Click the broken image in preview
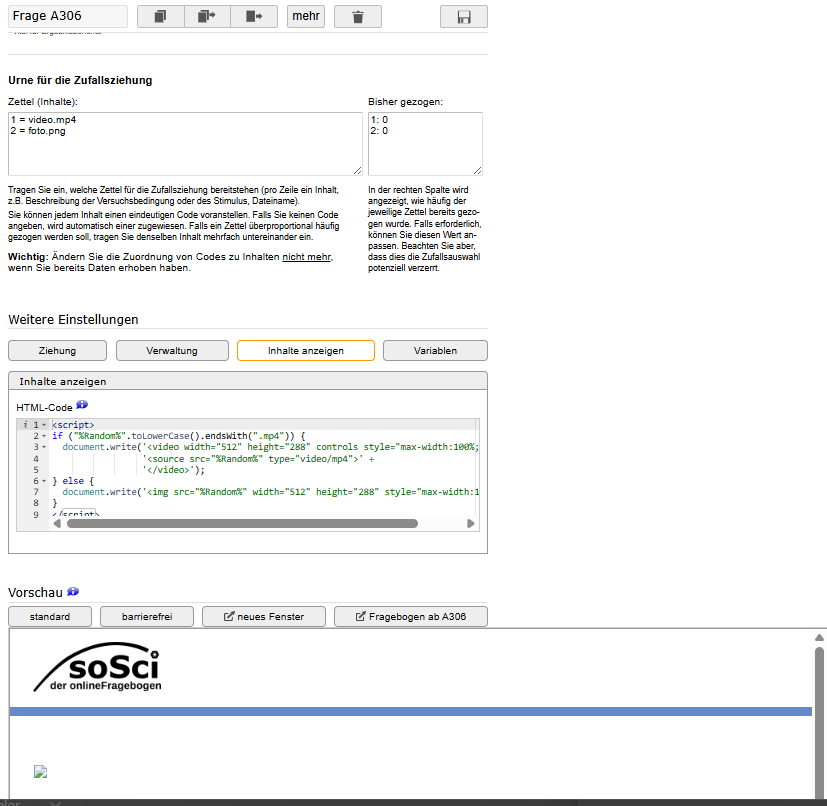The image size is (827, 806). point(41,771)
